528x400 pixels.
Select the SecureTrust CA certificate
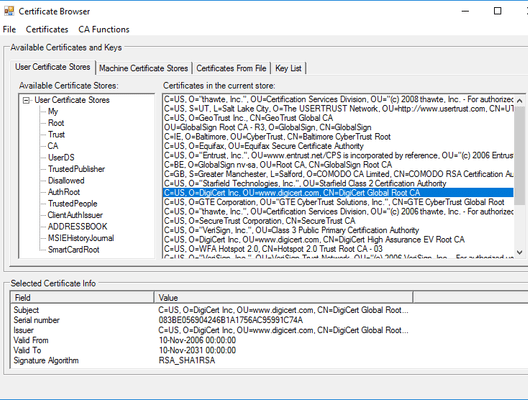coord(338,221)
